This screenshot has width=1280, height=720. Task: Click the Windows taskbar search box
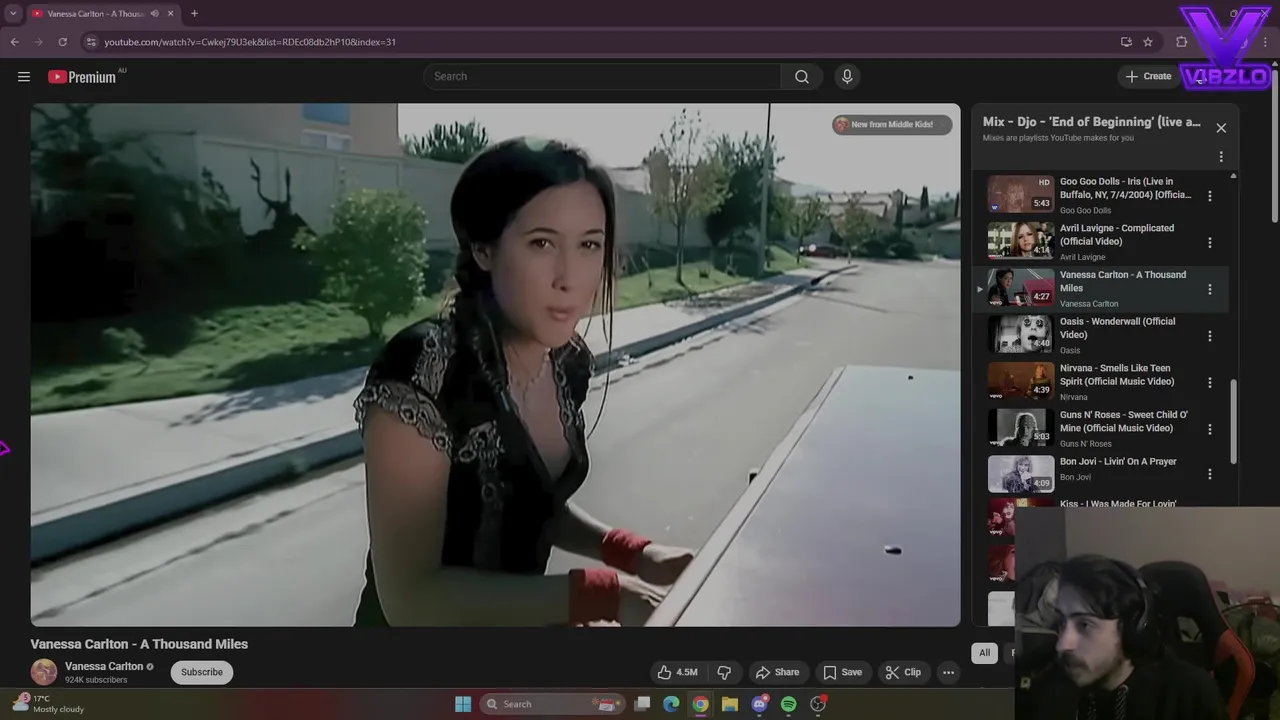coord(552,704)
